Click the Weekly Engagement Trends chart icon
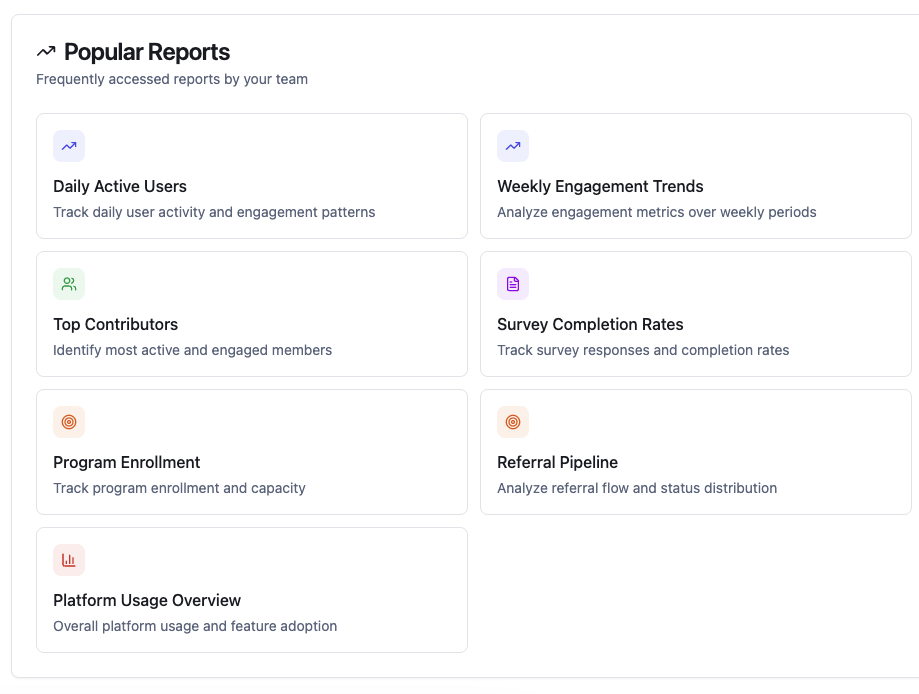 (513, 146)
